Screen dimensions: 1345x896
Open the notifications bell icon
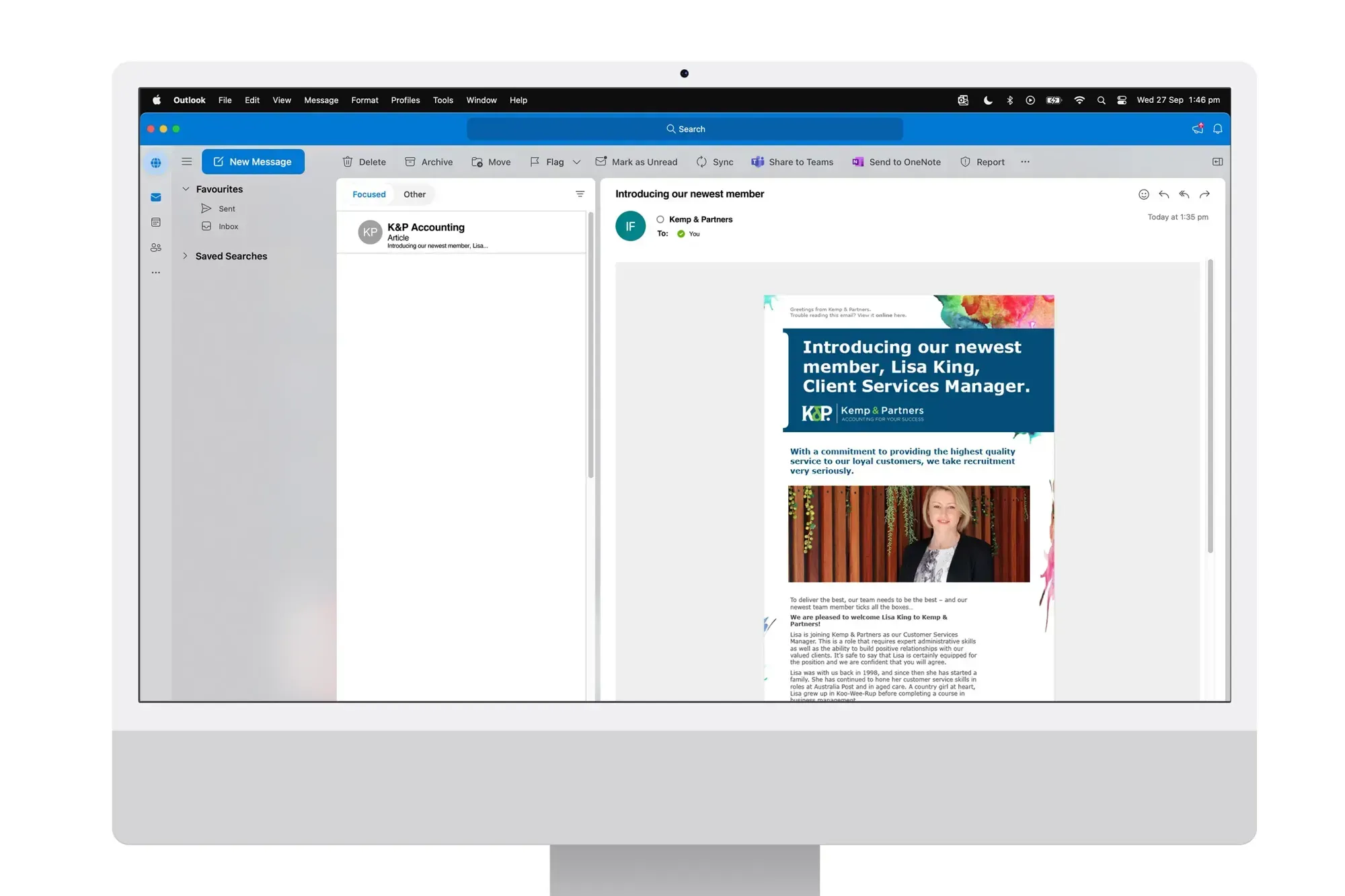[1218, 128]
